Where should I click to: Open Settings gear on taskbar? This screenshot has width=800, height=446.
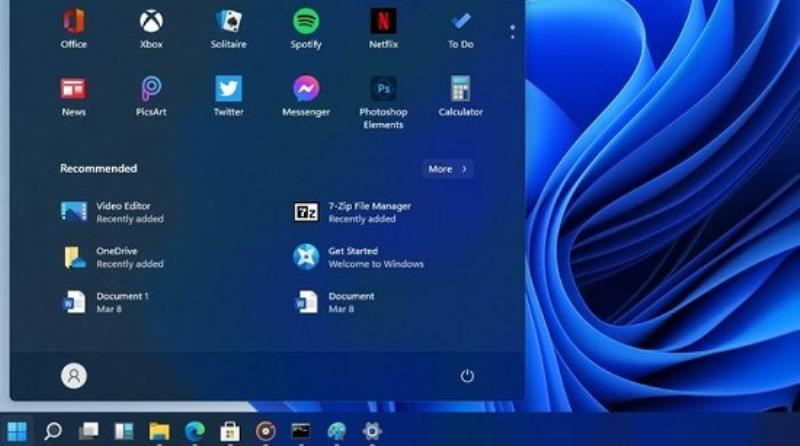pyautogui.click(x=372, y=431)
